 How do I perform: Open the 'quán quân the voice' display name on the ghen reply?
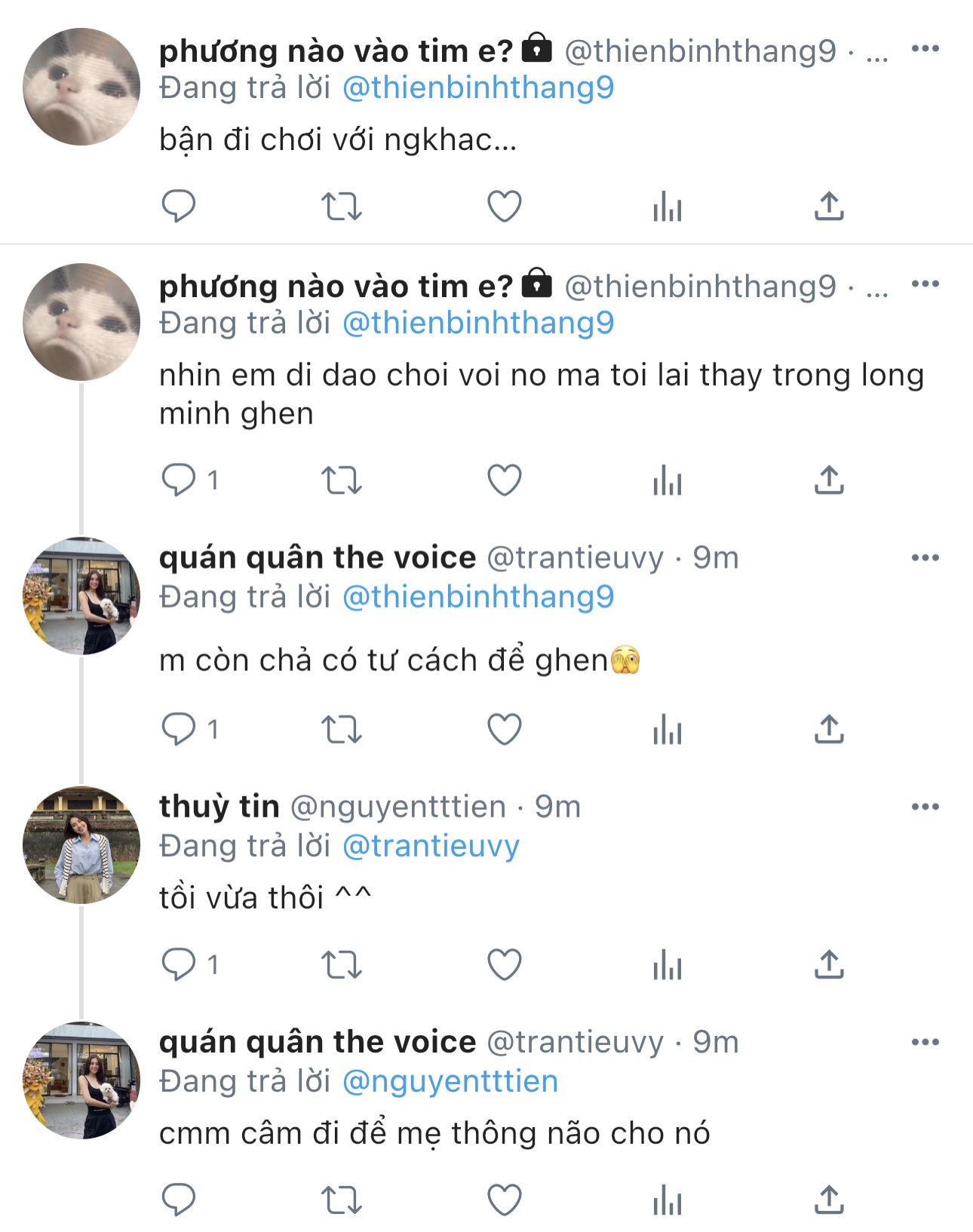(318, 558)
